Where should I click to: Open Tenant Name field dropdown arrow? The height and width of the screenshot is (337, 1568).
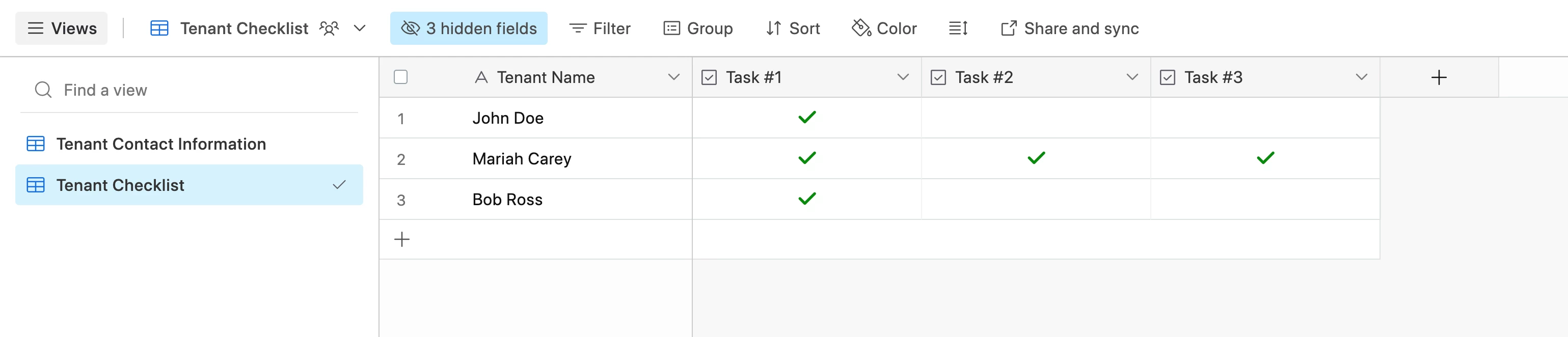coord(673,77)
